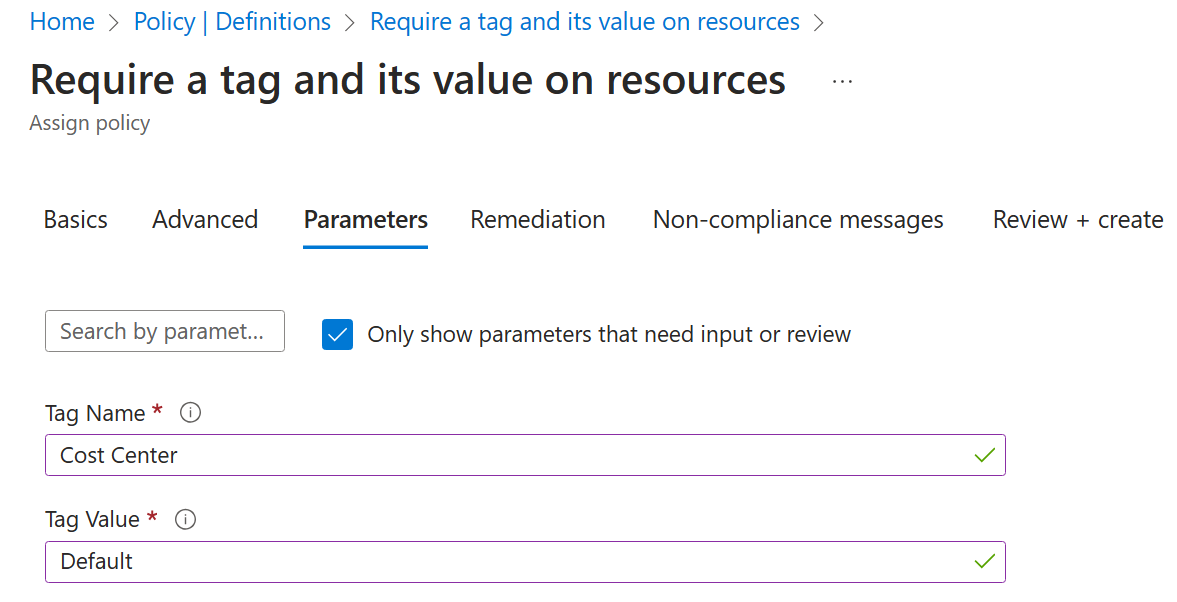Screen dimensions: 1177x602
Task: Click the chevron after Policy | Definitions
Action: pyautogui.click(x=349, y=21)
